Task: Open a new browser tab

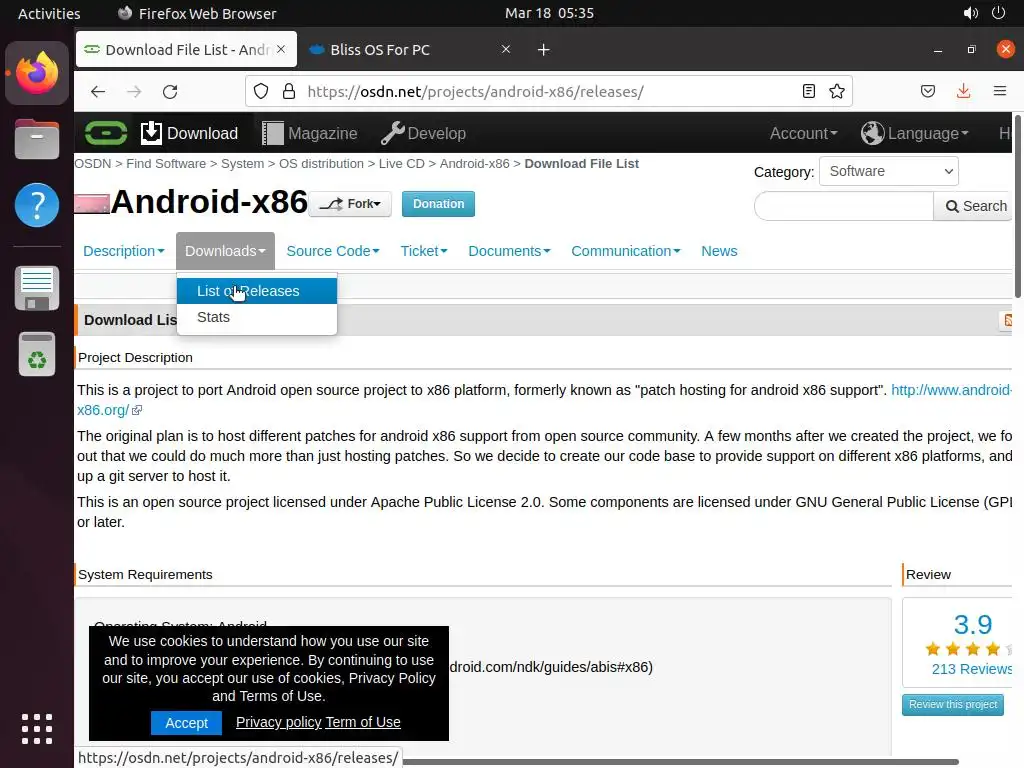Action: 543,50
